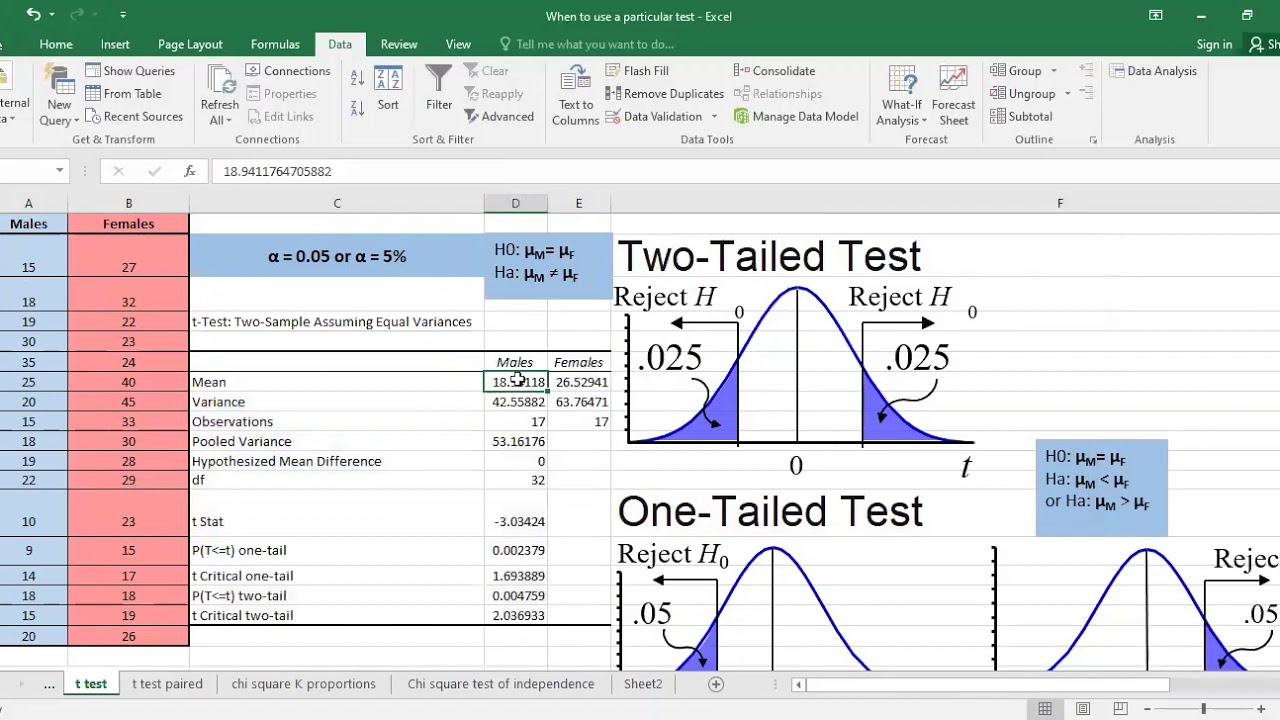Switch to the Sheet2 tab
The image size is (1280, 720).
pos(643,684)
